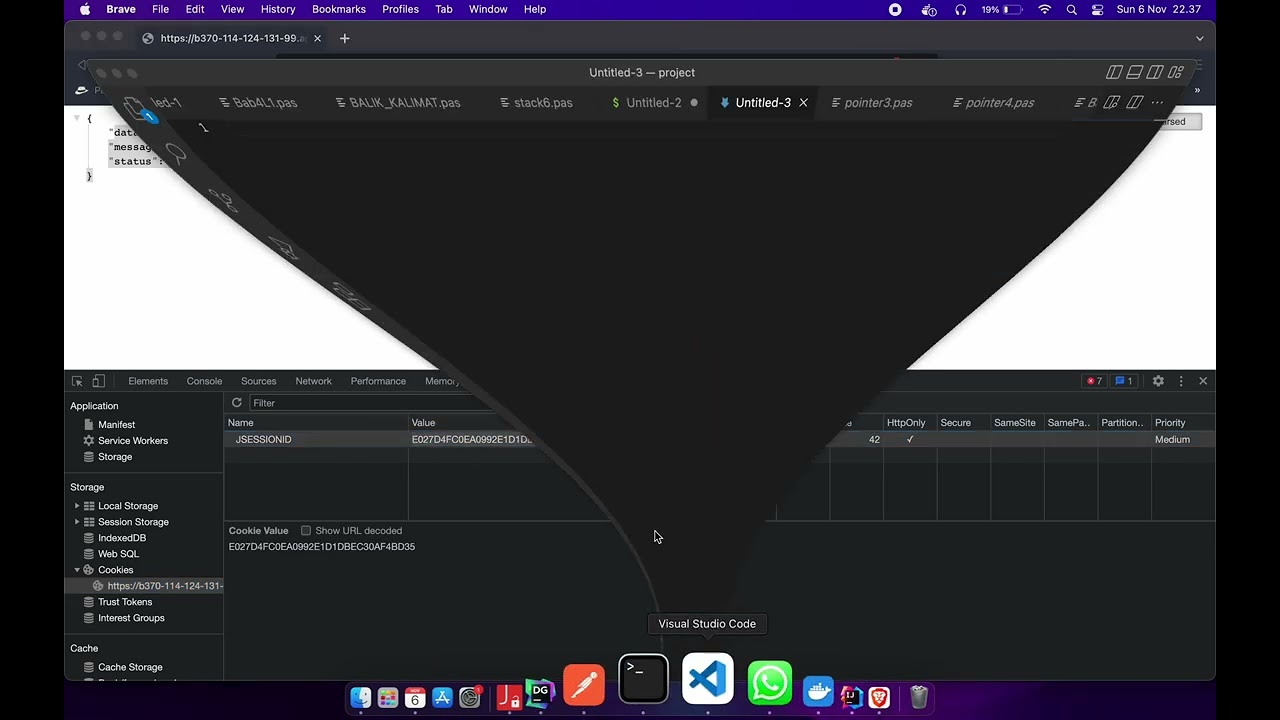Open DevTools more options menu
The image size is (1280, 720).
click(x=1181, y=381)
